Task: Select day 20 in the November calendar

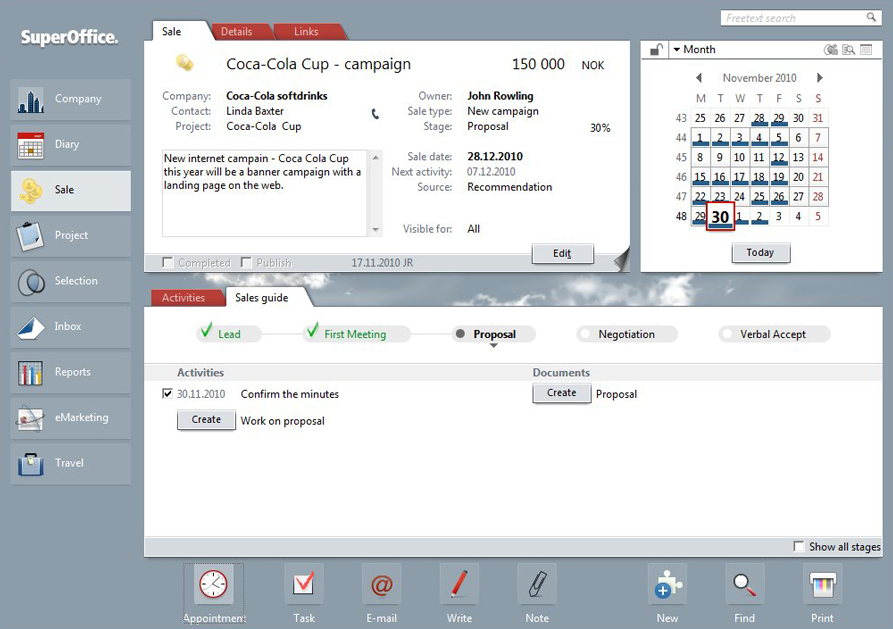Action: pos(798,177)
